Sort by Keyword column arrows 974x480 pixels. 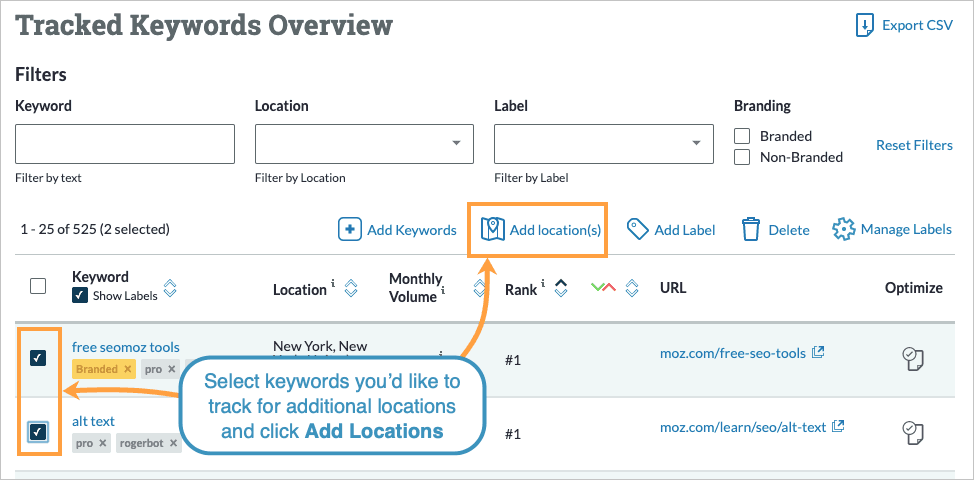170,289
